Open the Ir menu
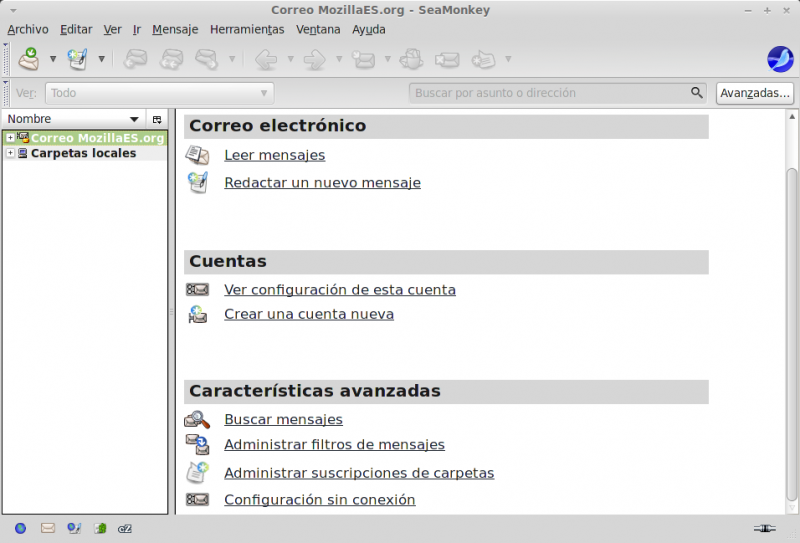800x543 pixels. click(137, 30)
